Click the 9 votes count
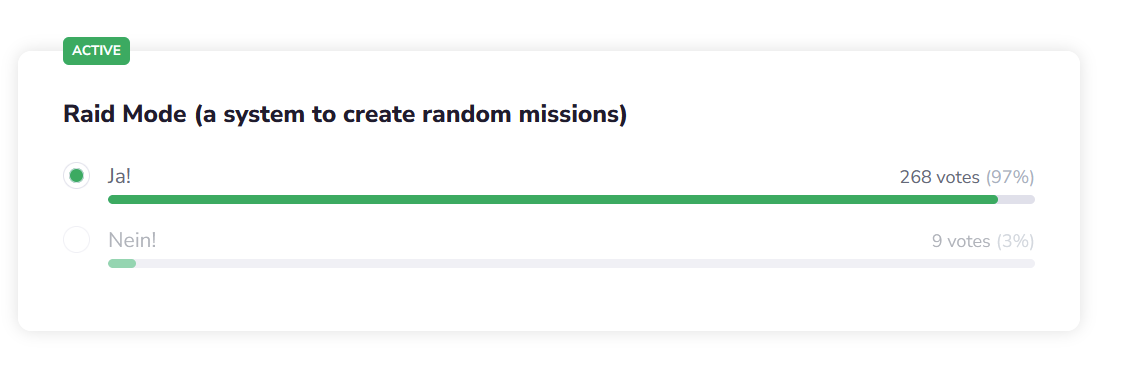 tap(961, 241)
